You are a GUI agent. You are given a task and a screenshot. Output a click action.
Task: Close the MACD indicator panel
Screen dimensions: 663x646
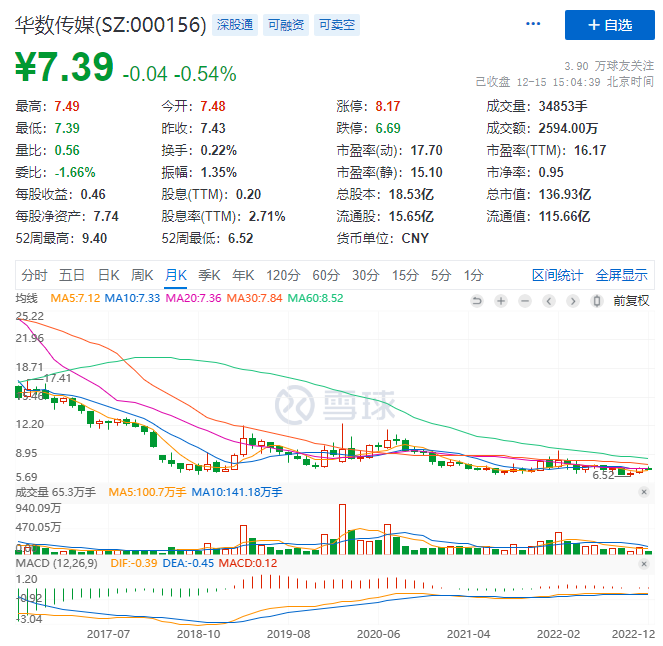pos(644,564)
